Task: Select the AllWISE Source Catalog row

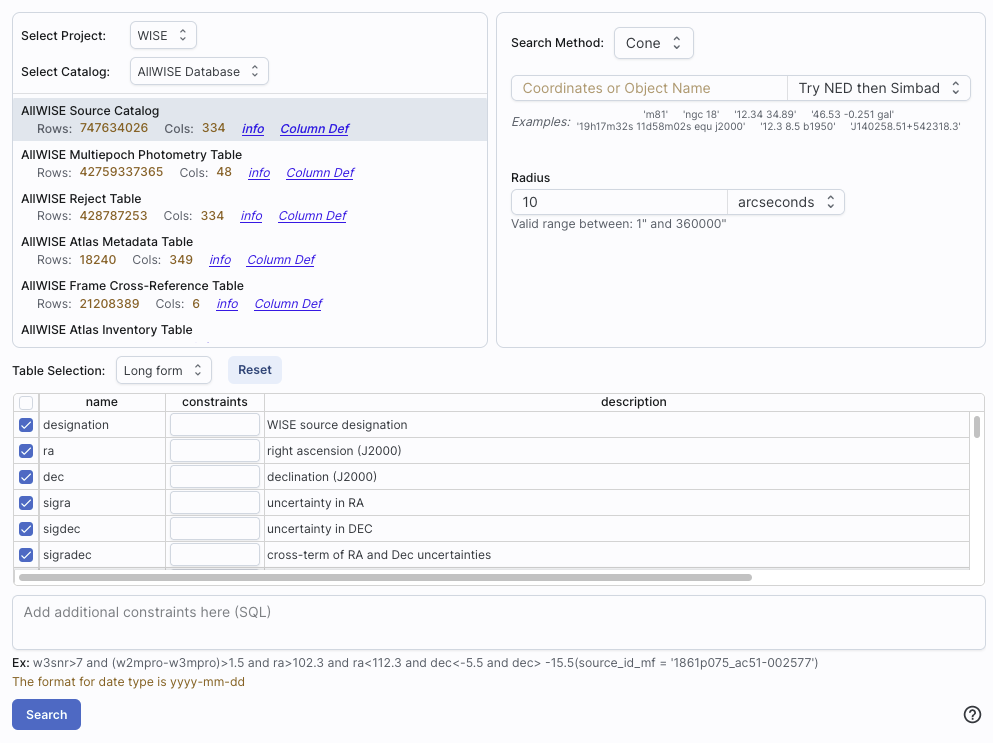Action: pos(250,120)
